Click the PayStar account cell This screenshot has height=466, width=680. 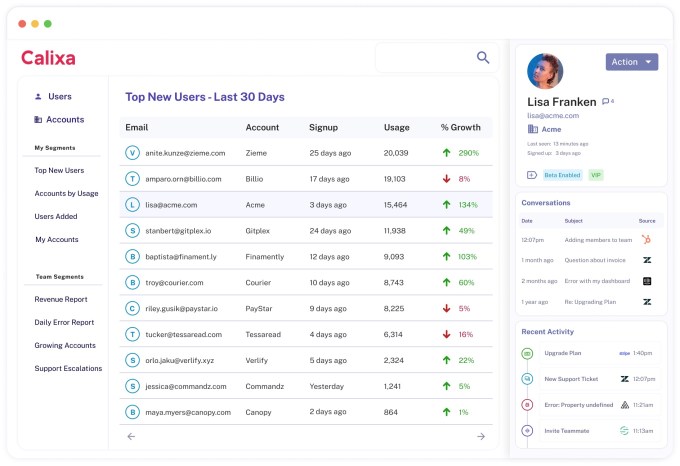(x=259, y=309)
